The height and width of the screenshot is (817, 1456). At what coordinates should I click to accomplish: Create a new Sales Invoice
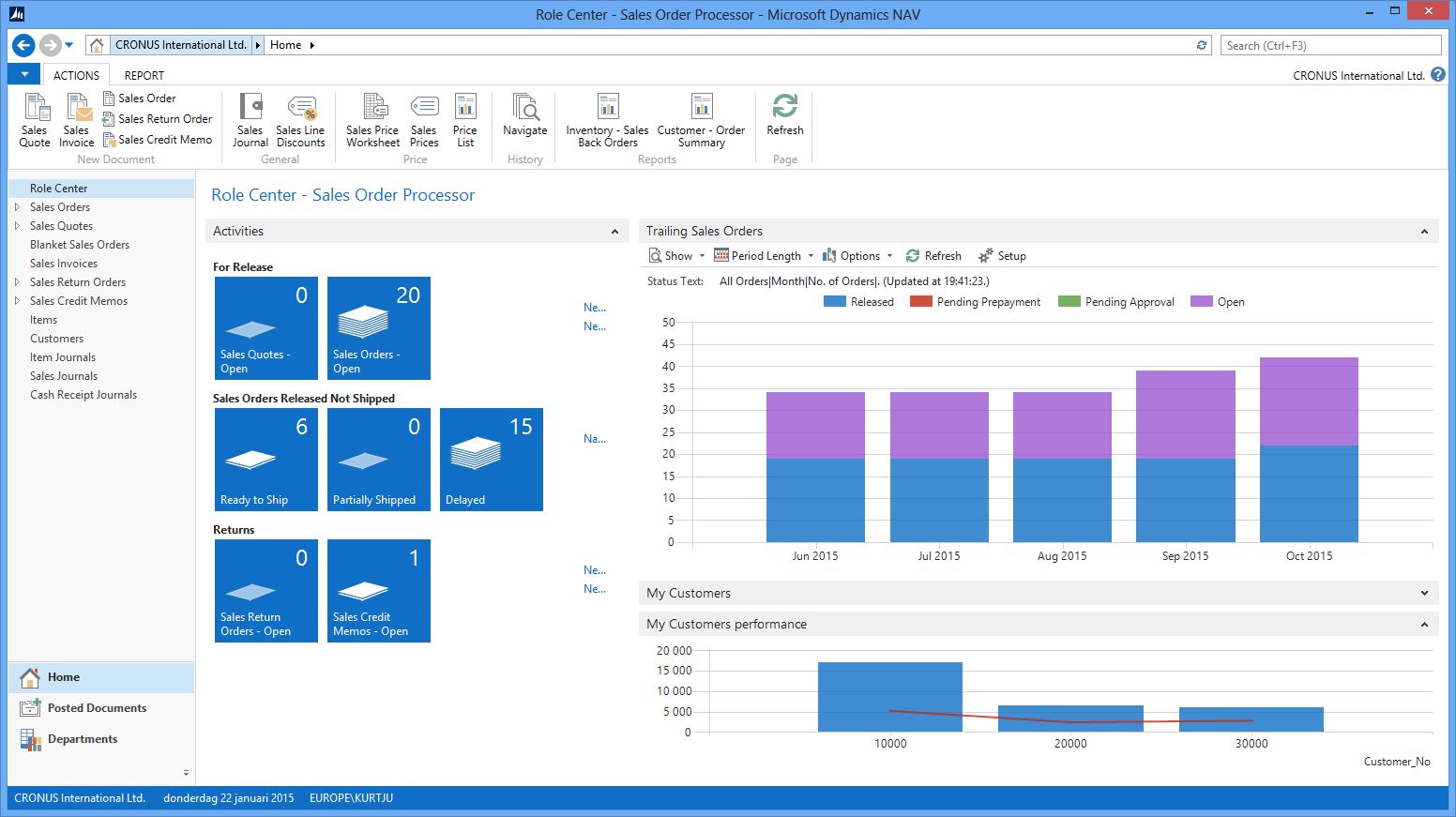[76, 119]
